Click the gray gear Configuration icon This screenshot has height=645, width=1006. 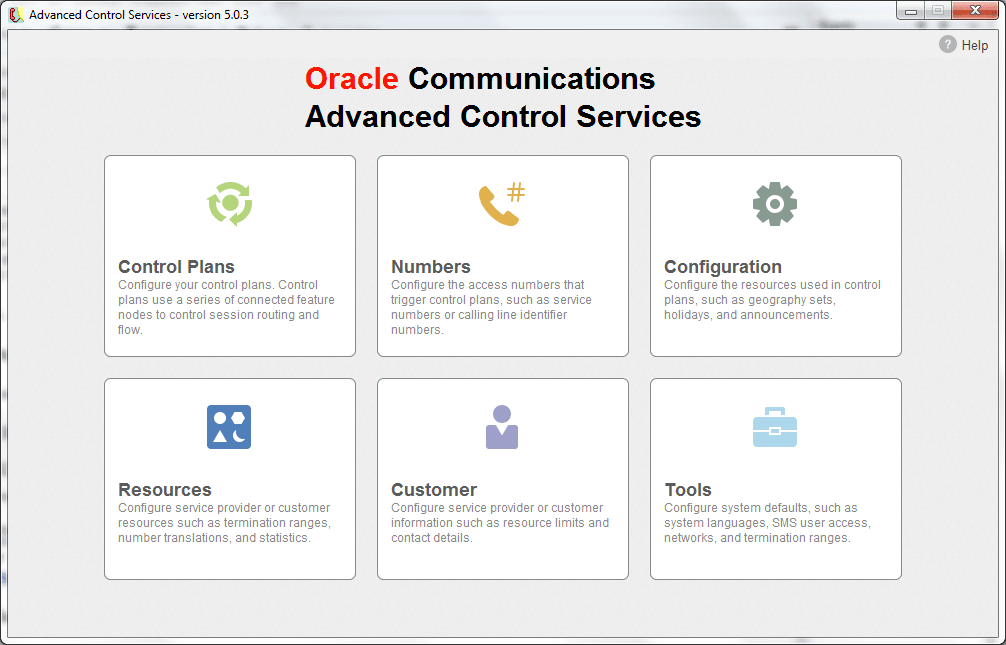(775, 204)
